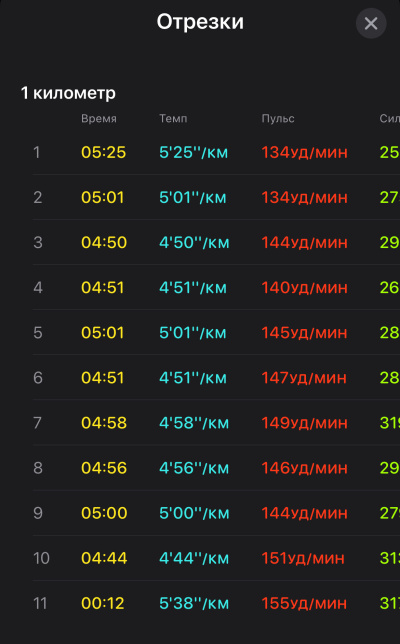Select row number 7 label
The width and height of the screenshot is (400, 644).
[x=37, y=423]
